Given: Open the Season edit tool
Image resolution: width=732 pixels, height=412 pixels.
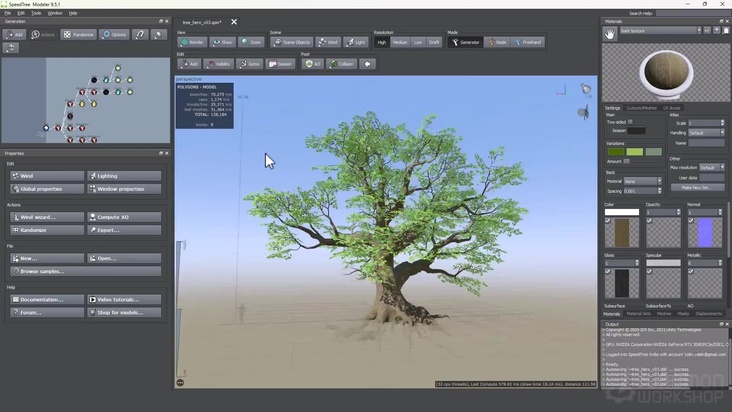Looking at the screenshot, I should click(x=281, y=64).
